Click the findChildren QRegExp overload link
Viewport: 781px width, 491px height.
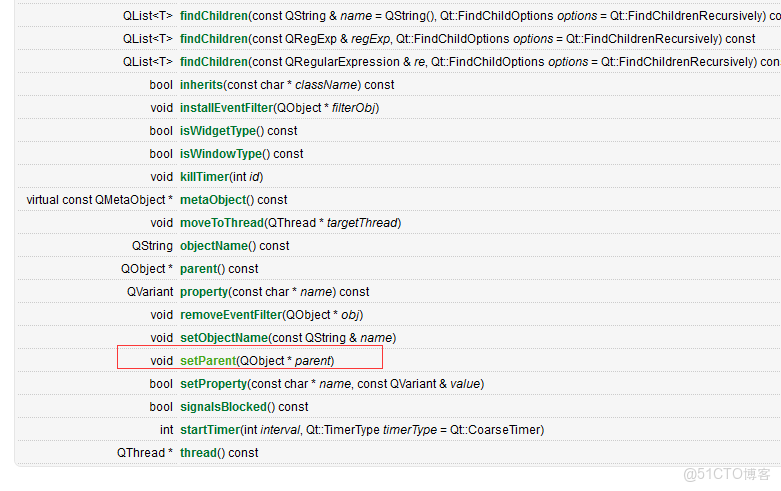(x=214, y=39)
